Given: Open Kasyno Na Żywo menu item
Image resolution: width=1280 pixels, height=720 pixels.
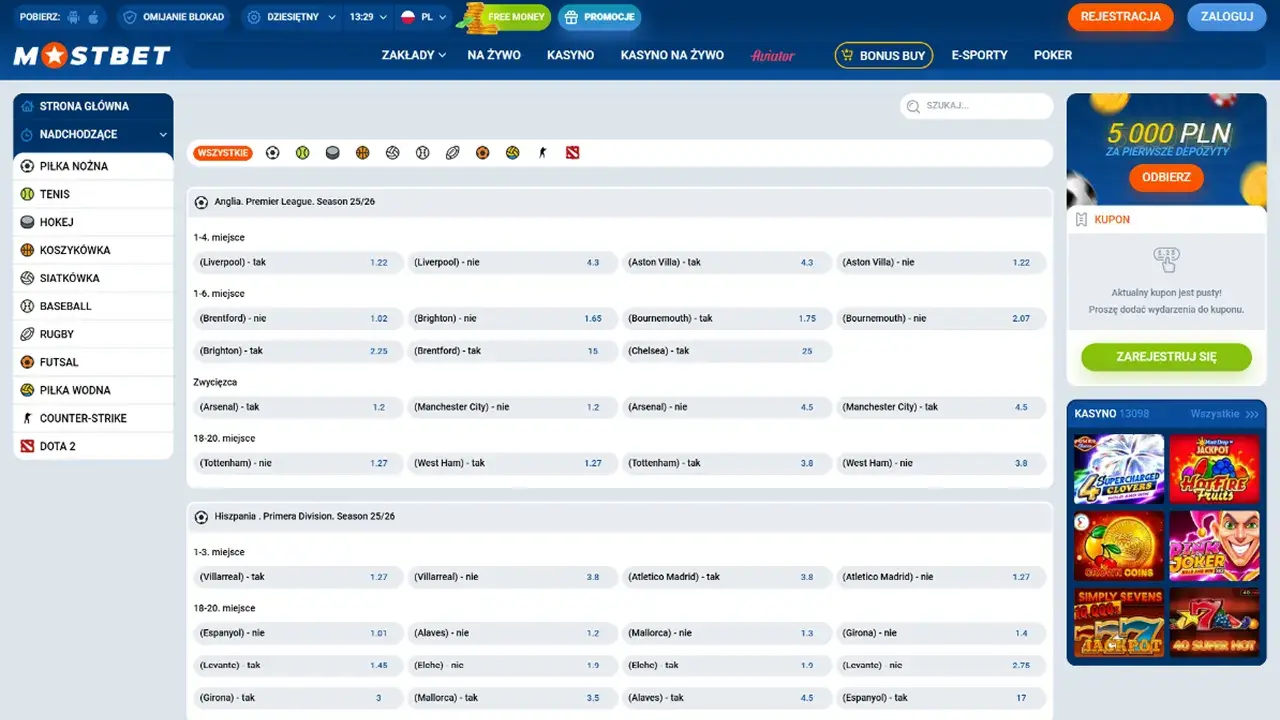Looking at the screenshot, I should pyautogui.click(x=672, y=56).
